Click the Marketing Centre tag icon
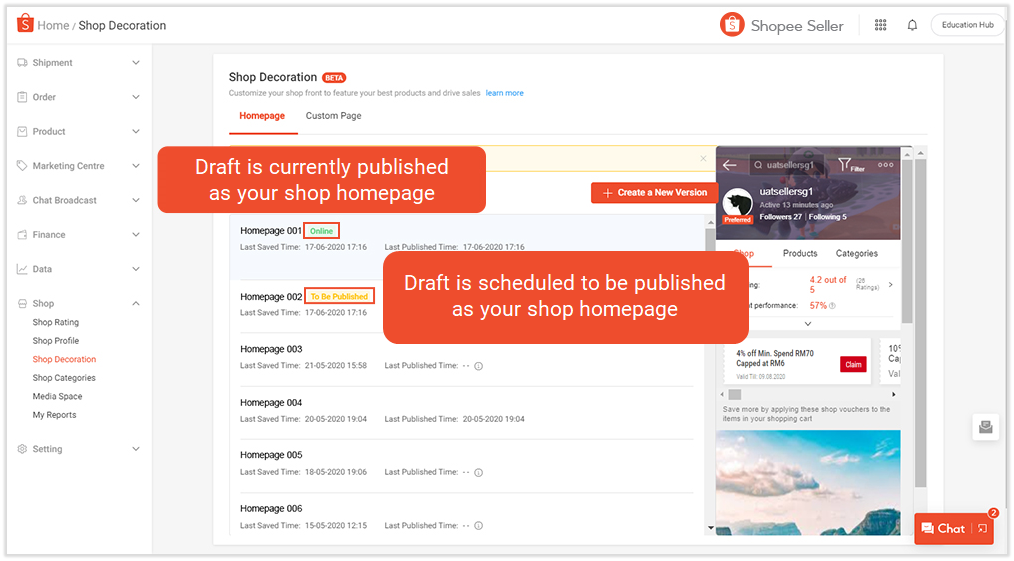This screenshot has height=561, width=1014. (22, 165)
